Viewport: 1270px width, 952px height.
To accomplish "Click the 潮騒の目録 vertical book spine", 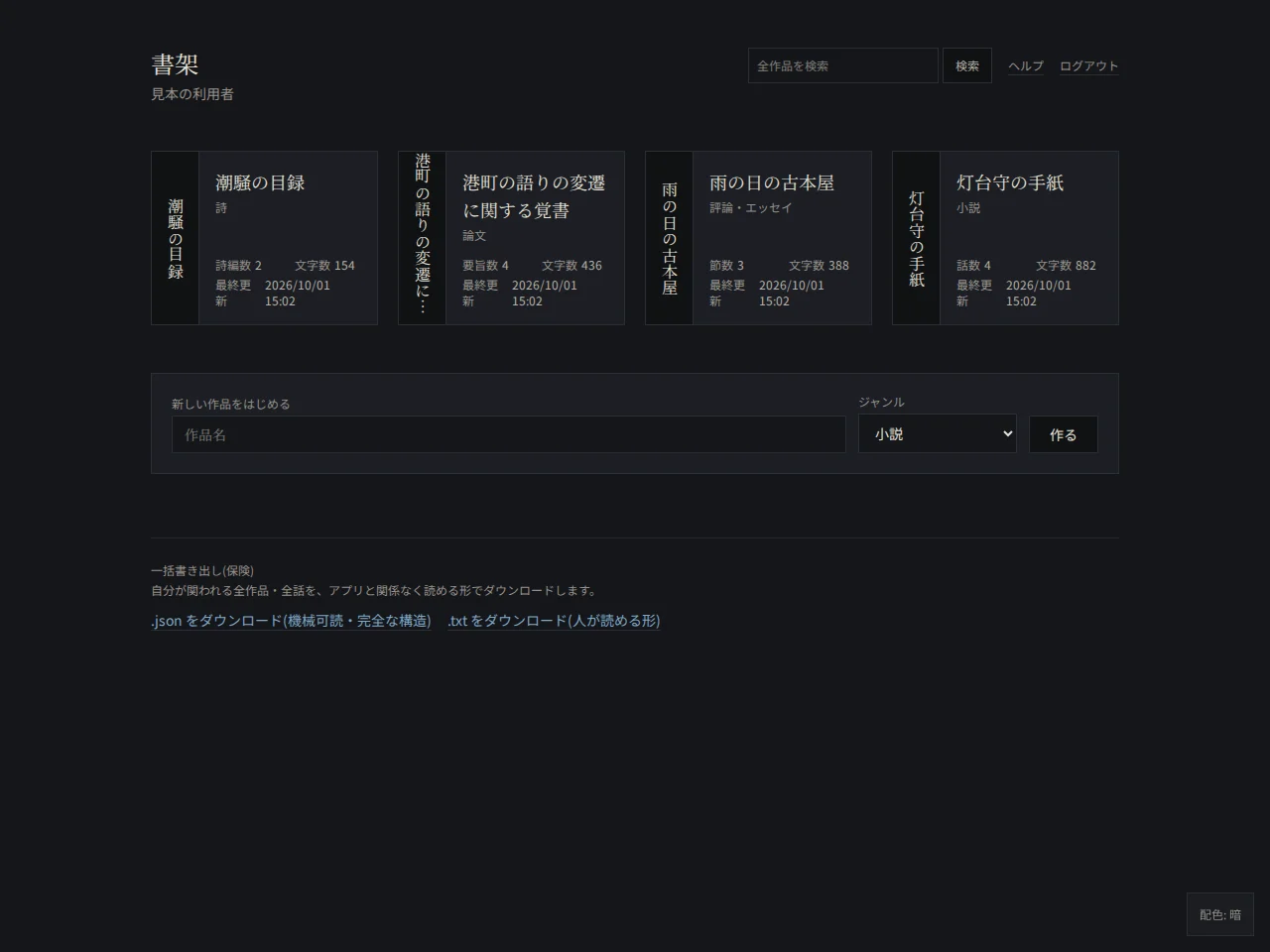I will [176, 238].
